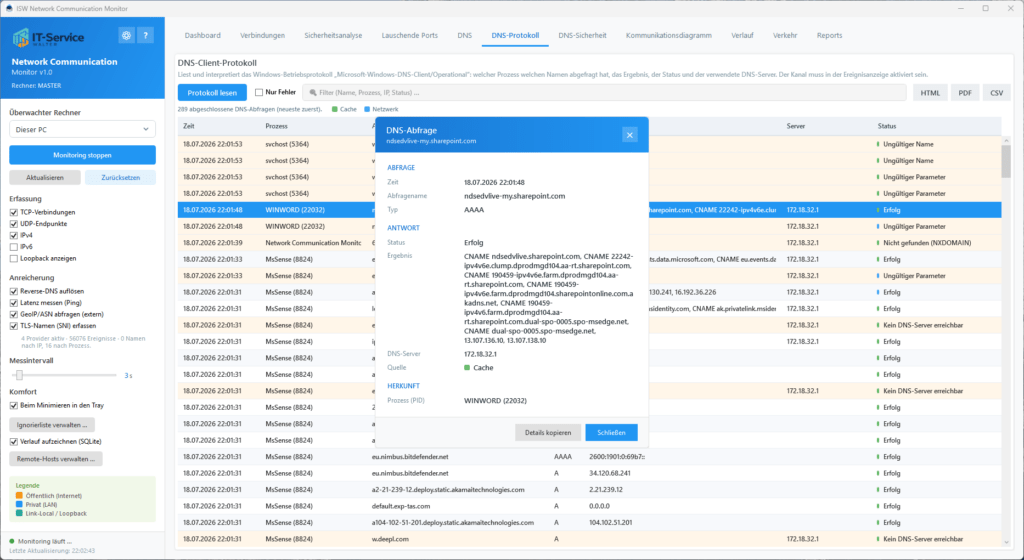This screenshot has height=560, width=1024.
Task: Click 2.21.239.12 result cell
Action: click(x=605, y=490)
